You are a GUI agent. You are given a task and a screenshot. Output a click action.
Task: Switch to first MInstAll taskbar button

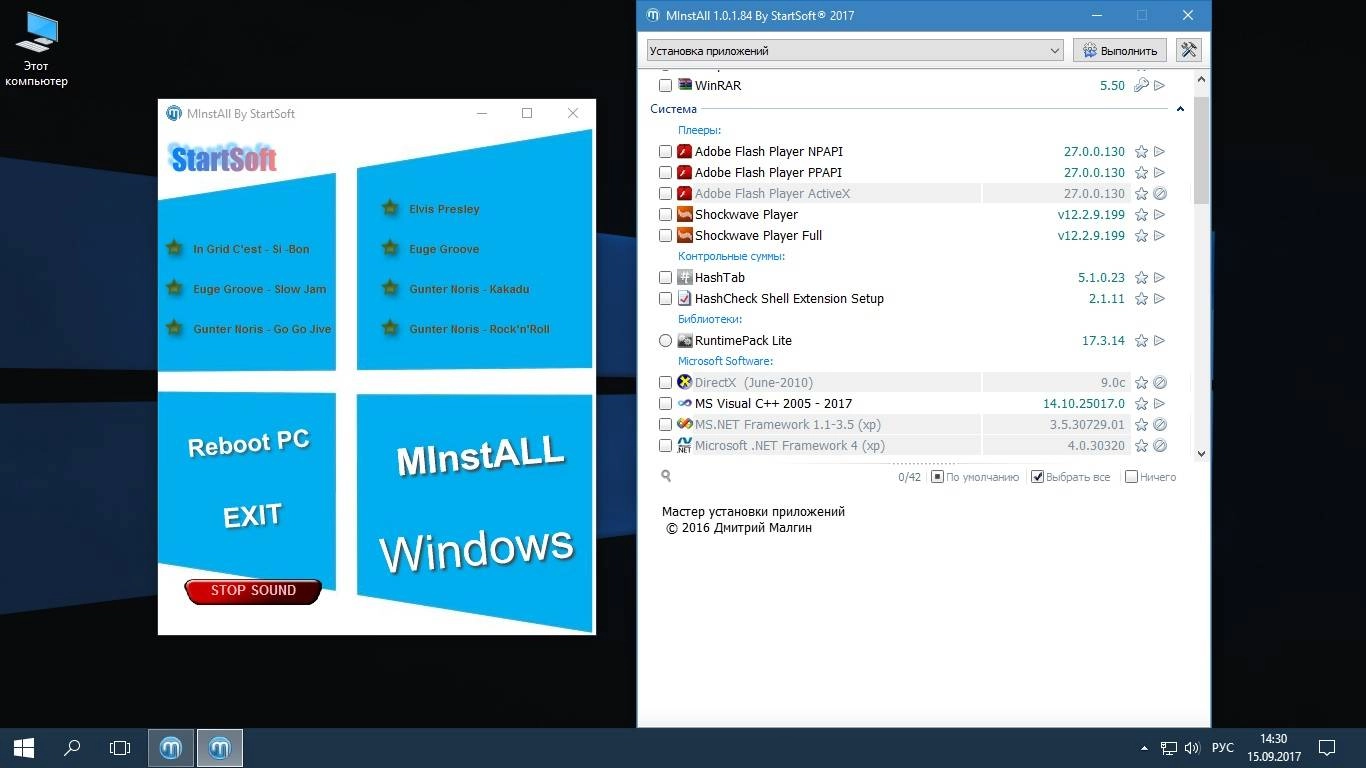coord(171,747)
